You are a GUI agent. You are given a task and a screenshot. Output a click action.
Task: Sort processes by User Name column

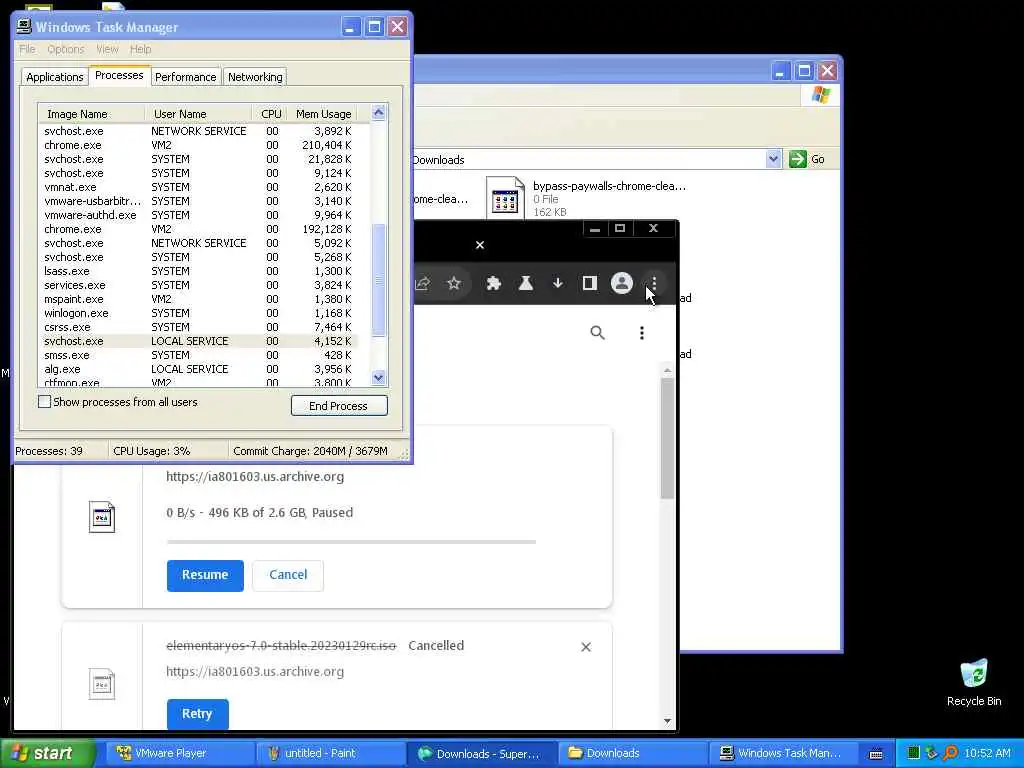(198, 114)
